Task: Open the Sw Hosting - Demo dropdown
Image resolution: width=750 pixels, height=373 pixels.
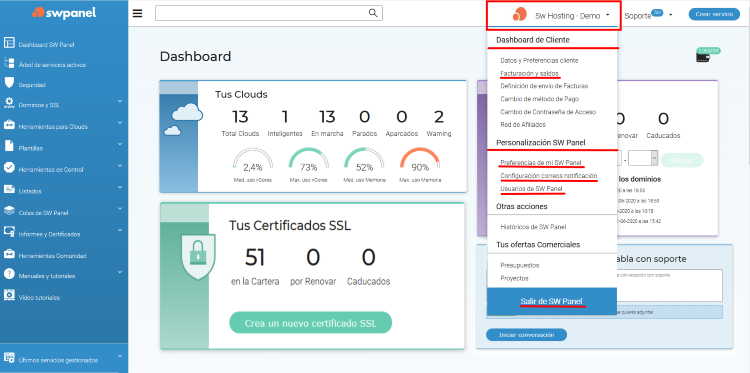Action: [x=554, y=16]
